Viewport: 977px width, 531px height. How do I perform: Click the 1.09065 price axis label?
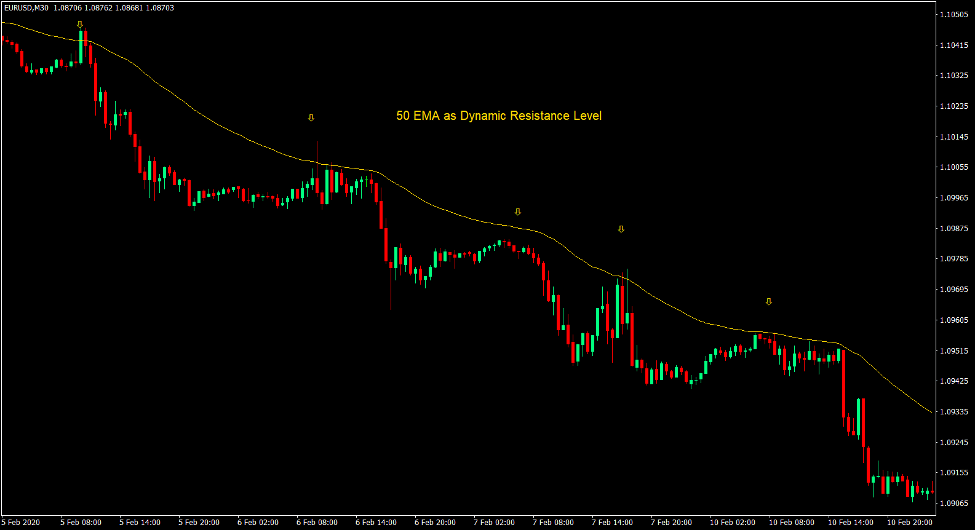[x=955, y=503]
